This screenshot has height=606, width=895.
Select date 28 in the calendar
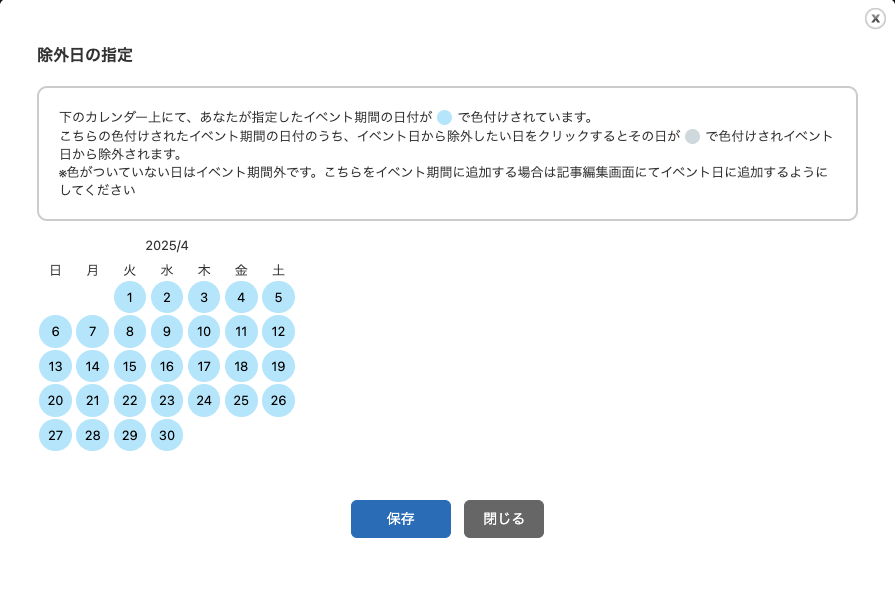(x=92, y=435)
